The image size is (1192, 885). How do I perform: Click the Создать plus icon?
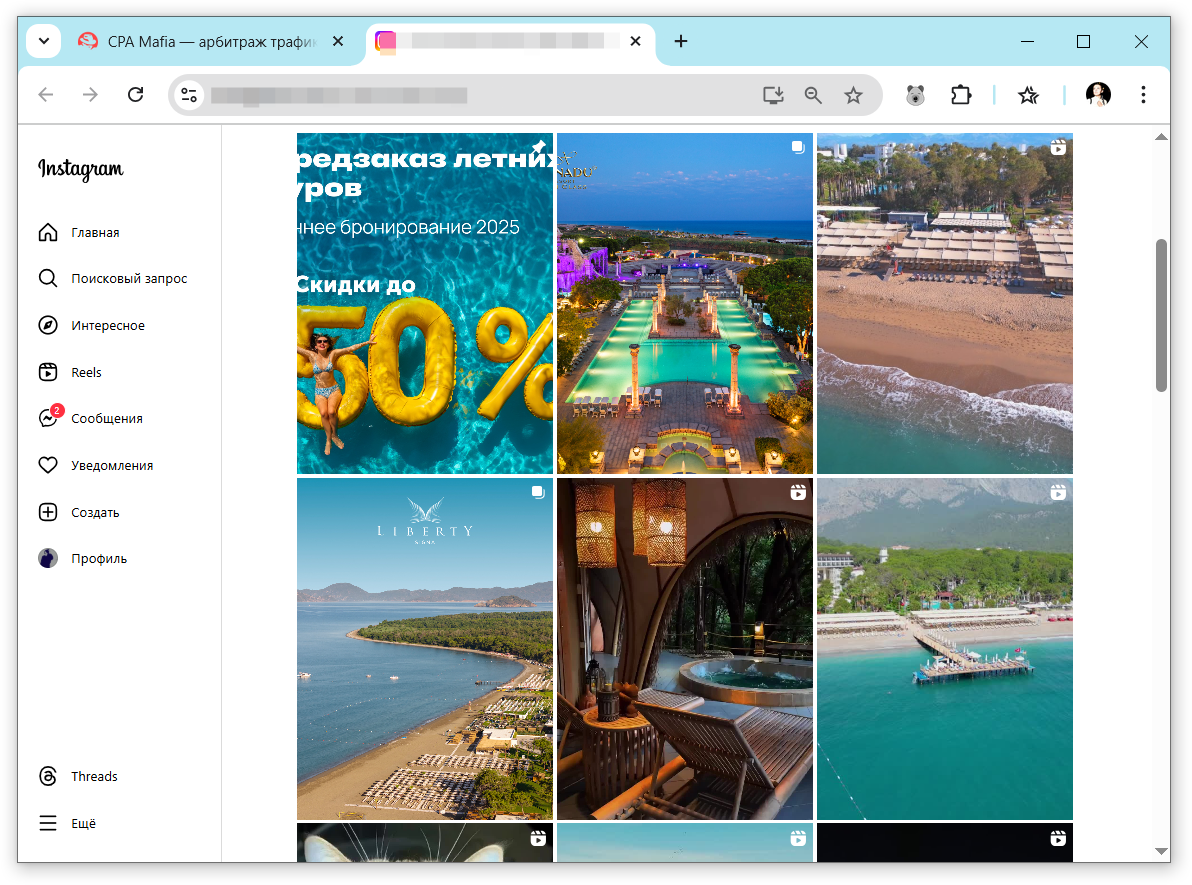pyautogui.click(x=48, y=512)
